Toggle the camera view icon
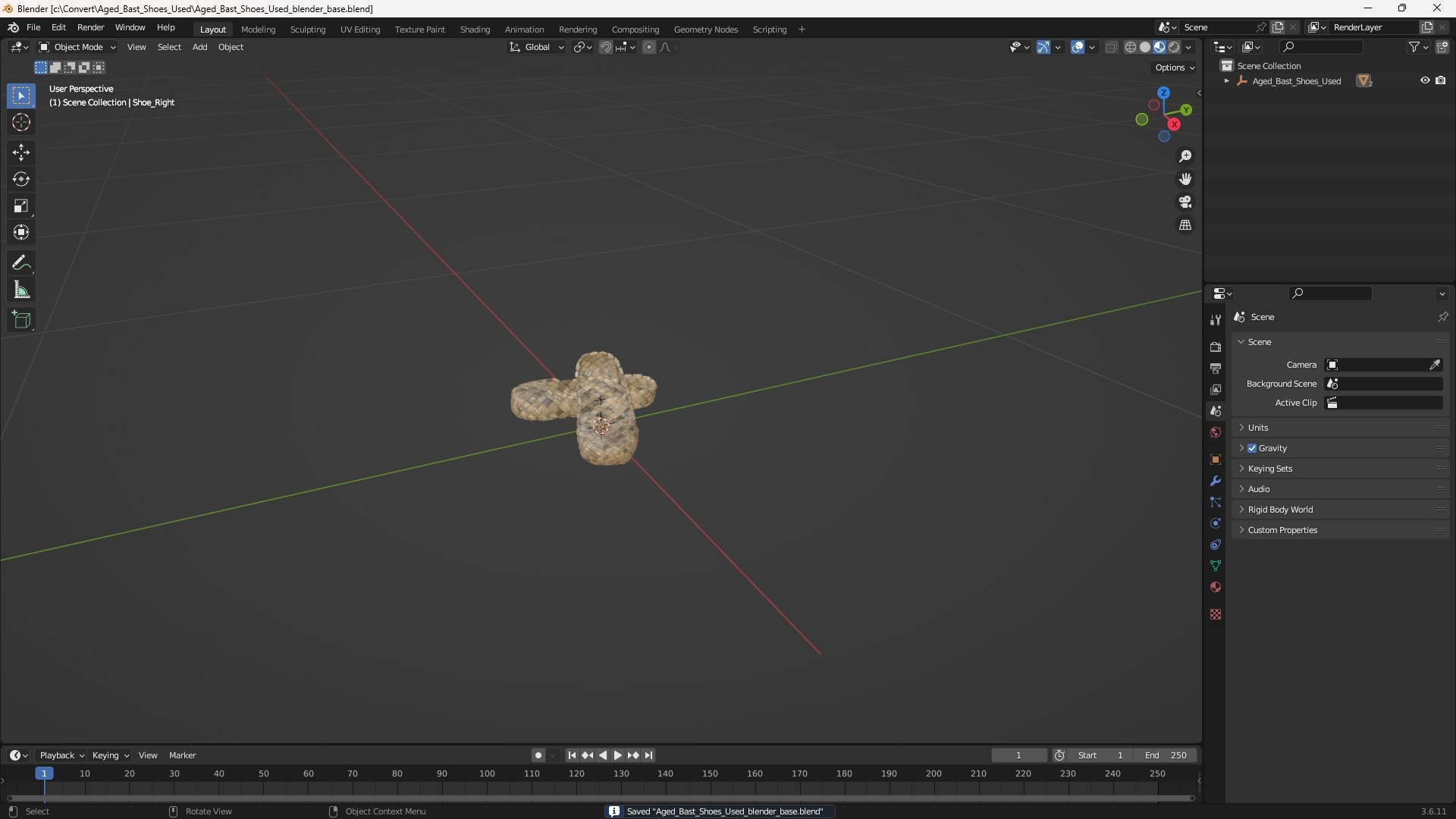 pyautogui.click(x=1185, y=202)
